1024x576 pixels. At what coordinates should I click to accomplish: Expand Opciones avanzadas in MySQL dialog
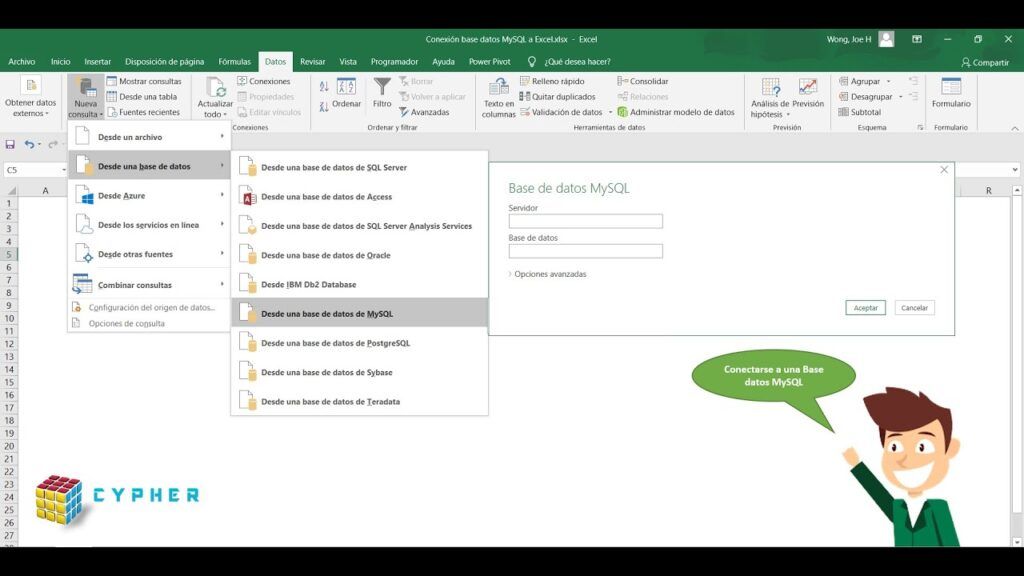pyautogui.click(x=547, y=274)
